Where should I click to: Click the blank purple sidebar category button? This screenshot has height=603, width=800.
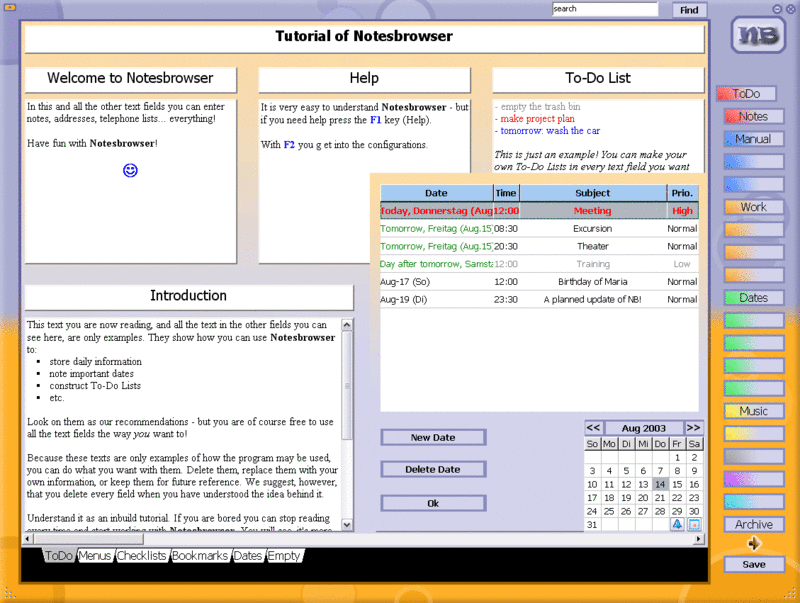point(754,479)
